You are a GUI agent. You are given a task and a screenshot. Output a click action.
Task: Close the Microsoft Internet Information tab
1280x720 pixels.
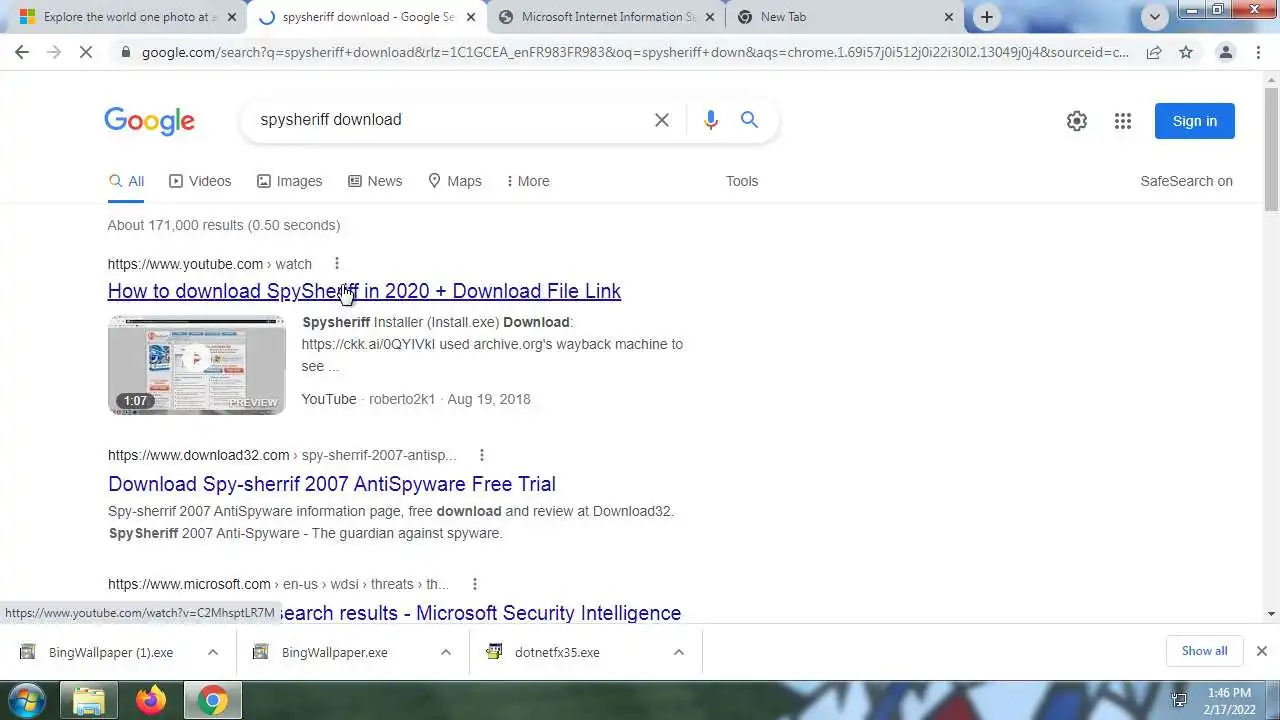(x=711, y=17)
